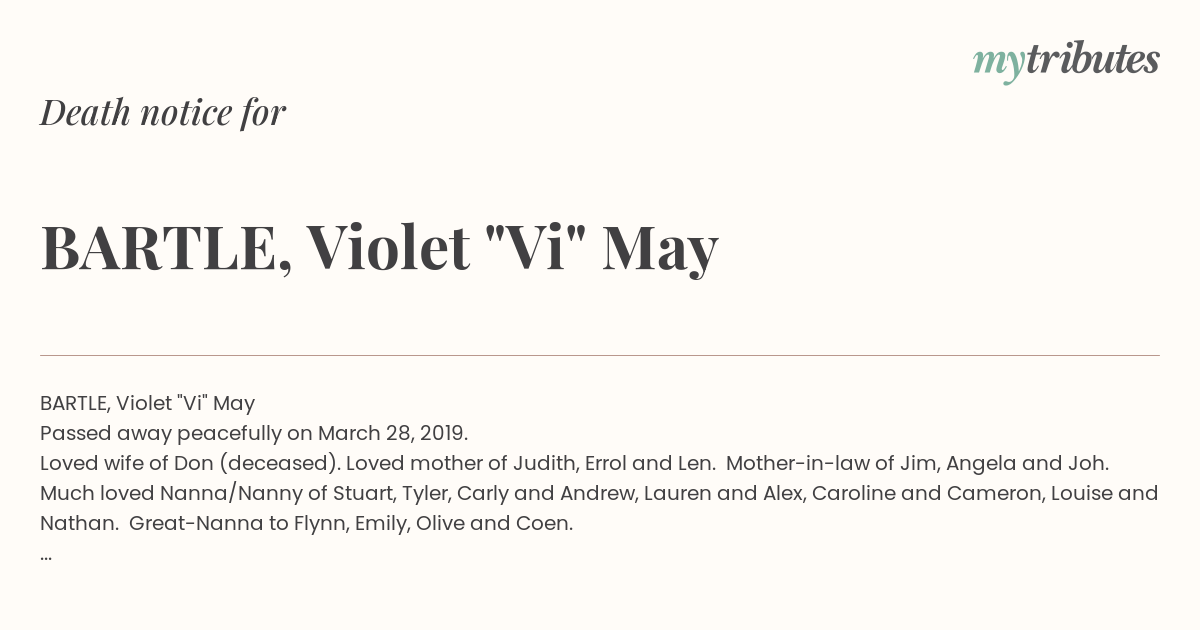Click the green 'my' part of the logo
The height and width of the screenshot is (630, 1200).
point(998,64)
